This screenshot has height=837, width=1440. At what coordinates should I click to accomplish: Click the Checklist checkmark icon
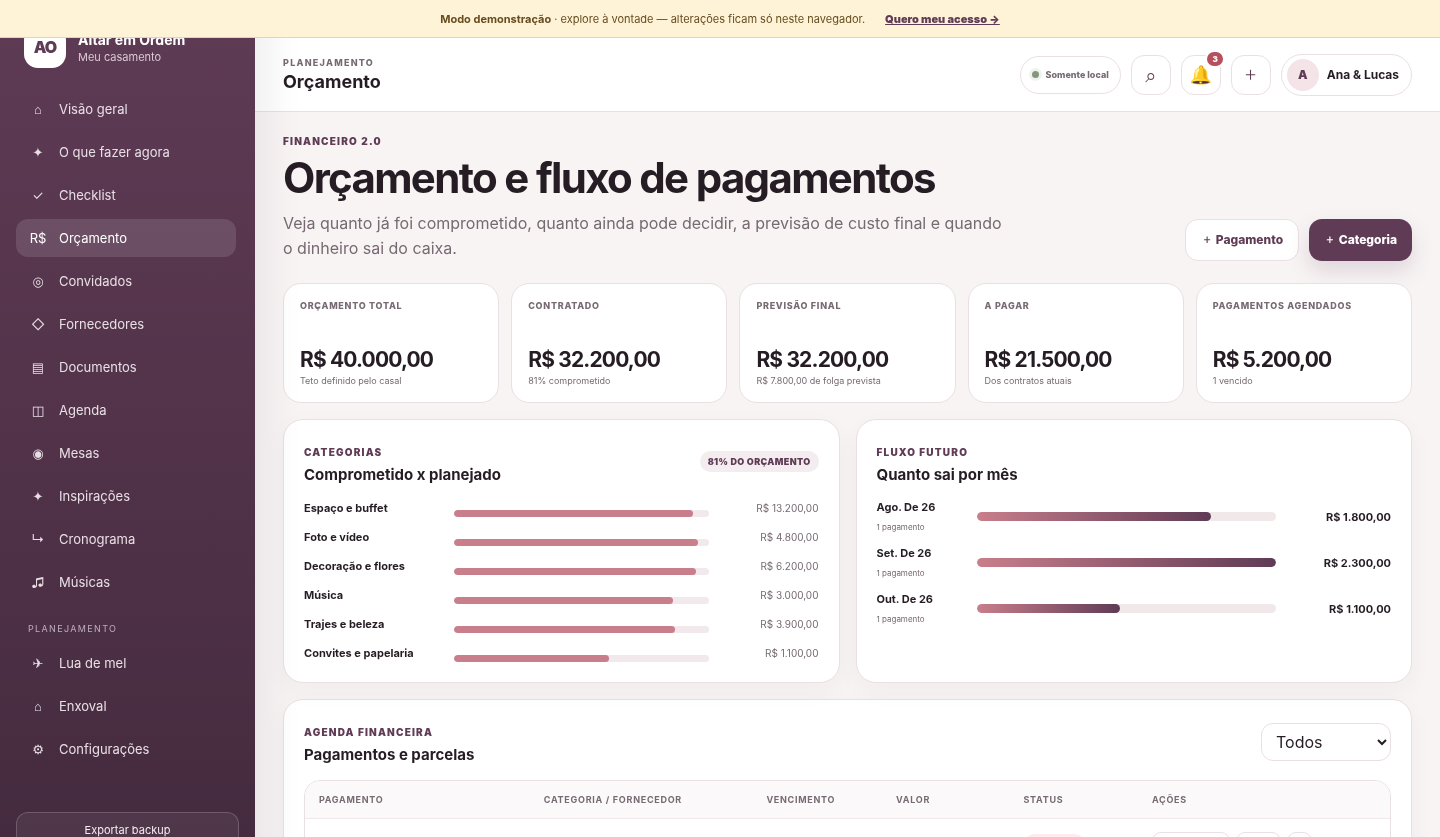(x=38, y=196)
